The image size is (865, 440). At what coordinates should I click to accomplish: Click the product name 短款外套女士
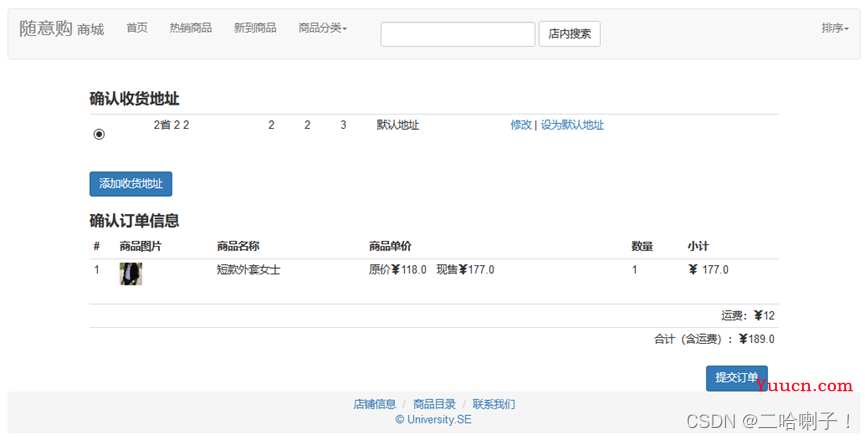click(x=248, y=270)
